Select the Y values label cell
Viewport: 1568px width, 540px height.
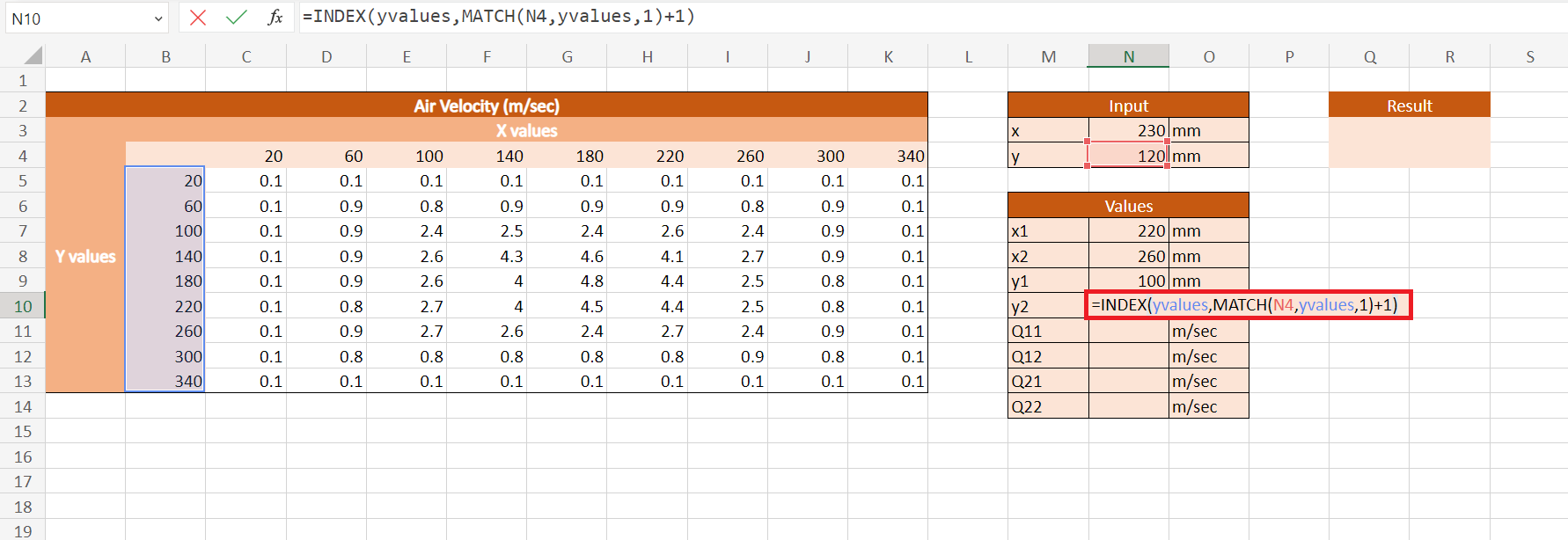(x=85, y=256)
